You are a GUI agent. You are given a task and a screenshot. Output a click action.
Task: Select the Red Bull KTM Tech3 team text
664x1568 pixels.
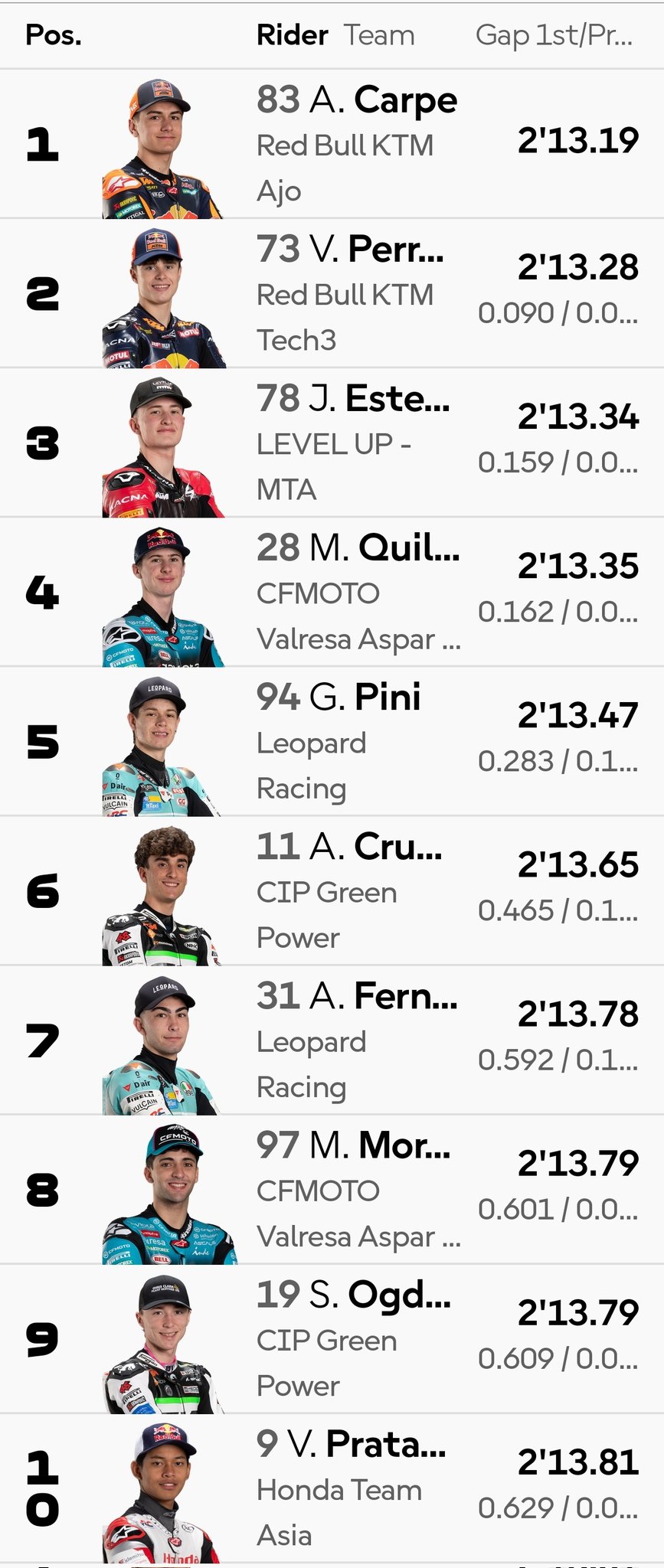(x=345, y=317)
